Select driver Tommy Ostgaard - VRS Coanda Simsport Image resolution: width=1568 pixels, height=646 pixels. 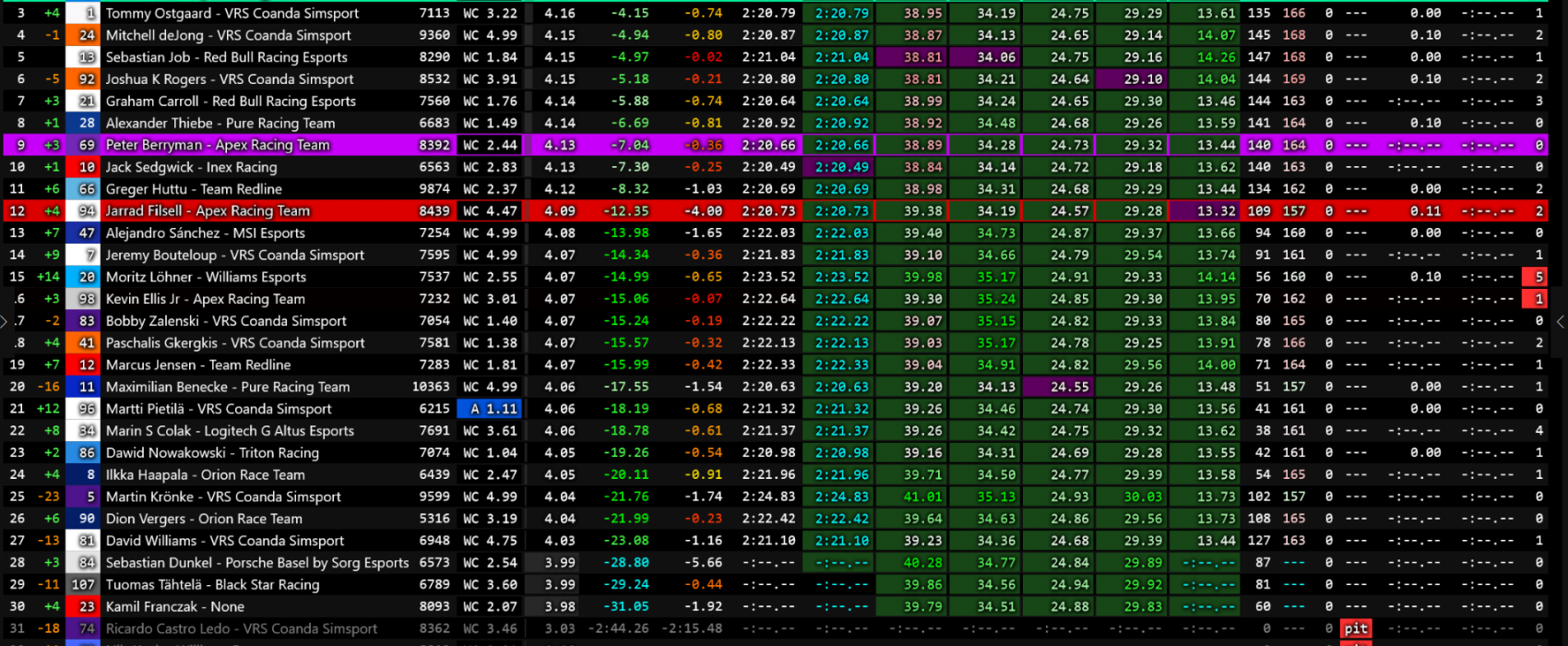tap(232, 13)
